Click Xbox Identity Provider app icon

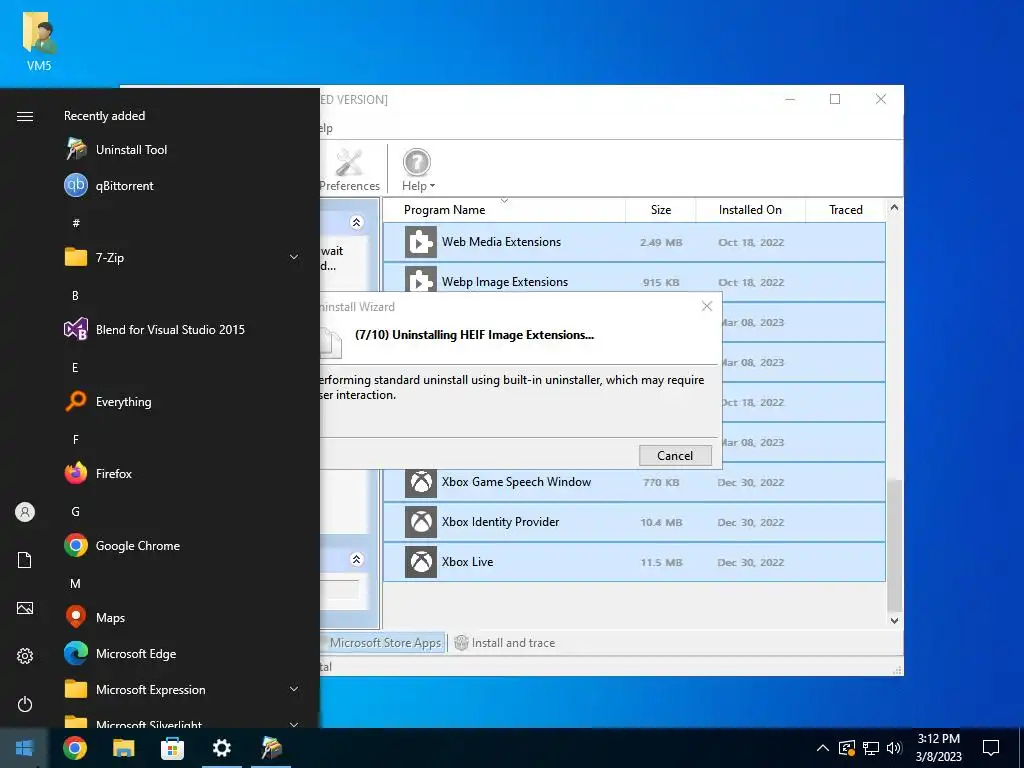421,522
